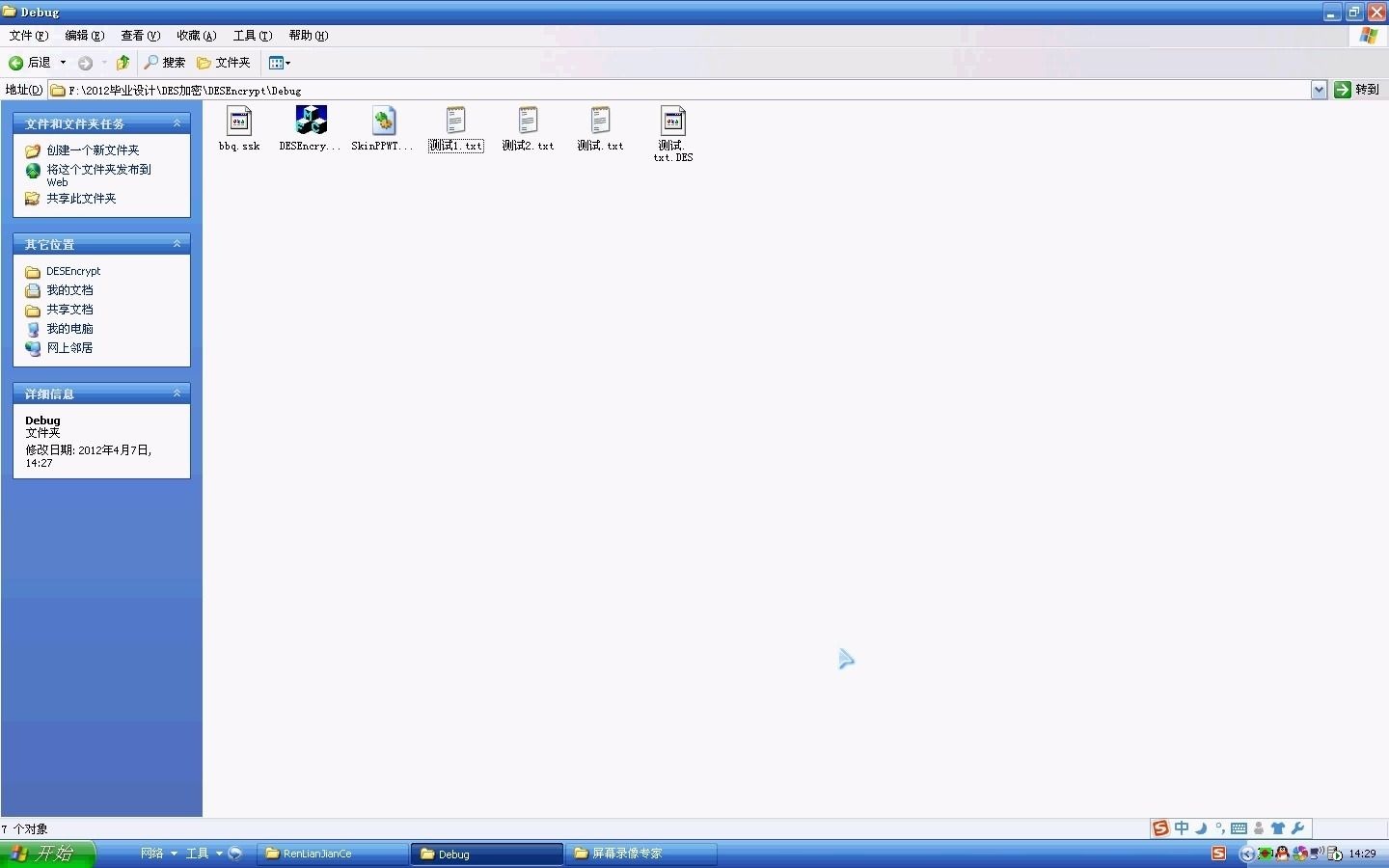This screenshot has height=868, width=1389.
Task: Open Sogou settings wrench icon
Action: [1297, 828]
